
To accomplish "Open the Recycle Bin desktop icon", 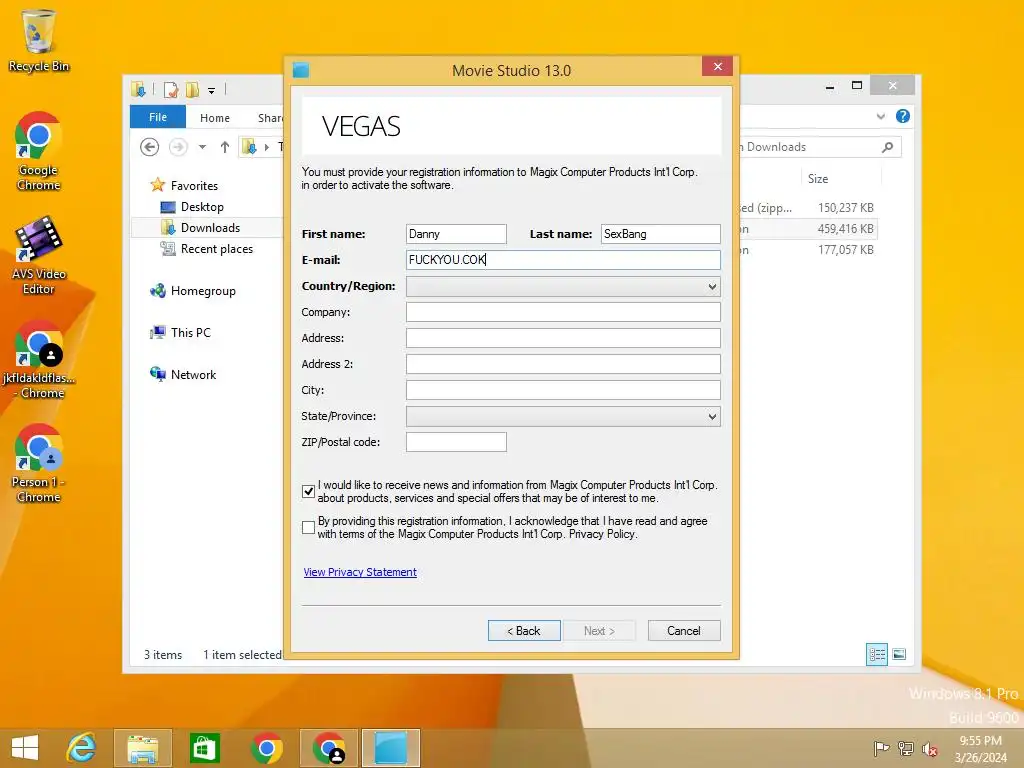I will click(39, 40).
